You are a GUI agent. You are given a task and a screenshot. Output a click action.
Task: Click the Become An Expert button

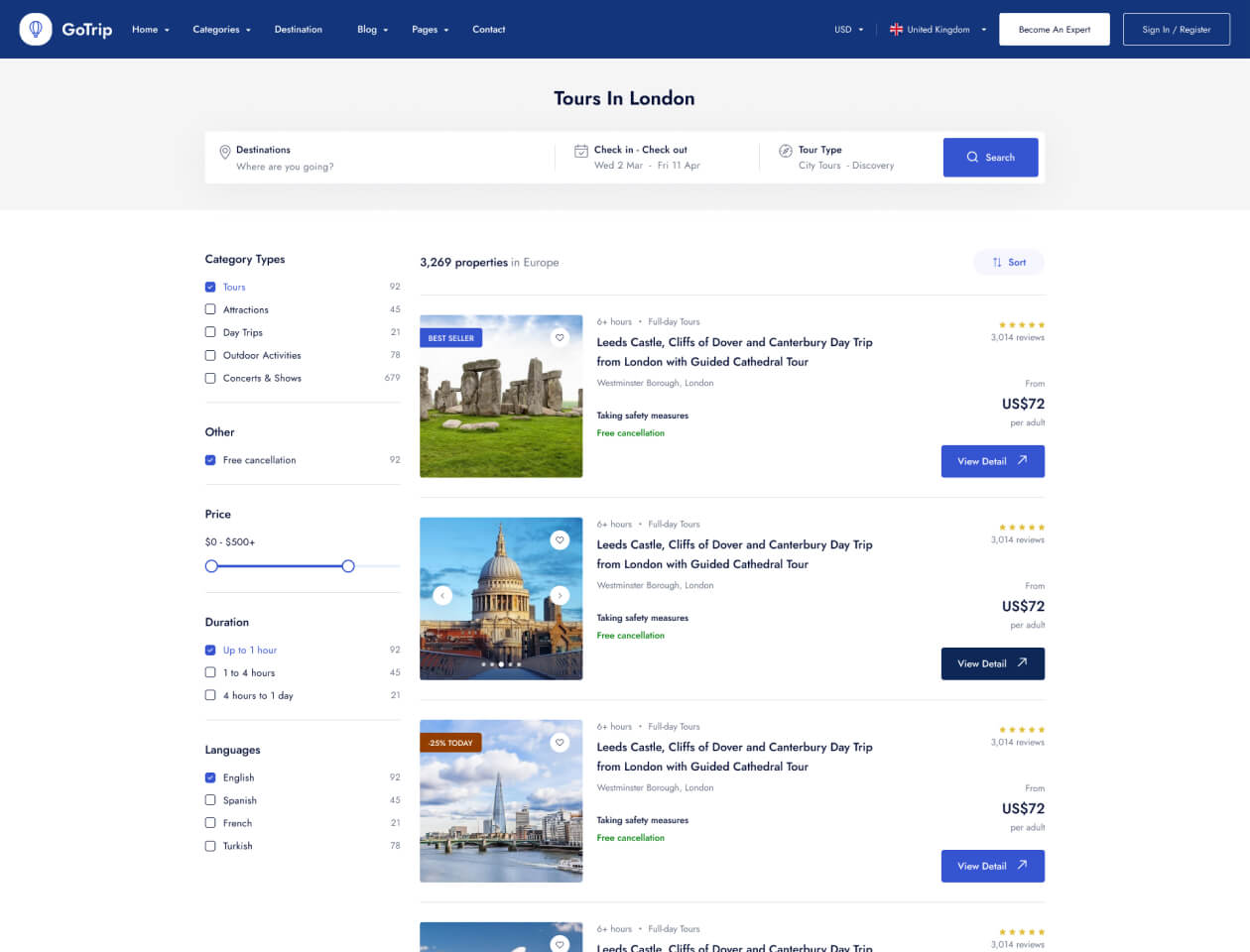click(1054, 30)
